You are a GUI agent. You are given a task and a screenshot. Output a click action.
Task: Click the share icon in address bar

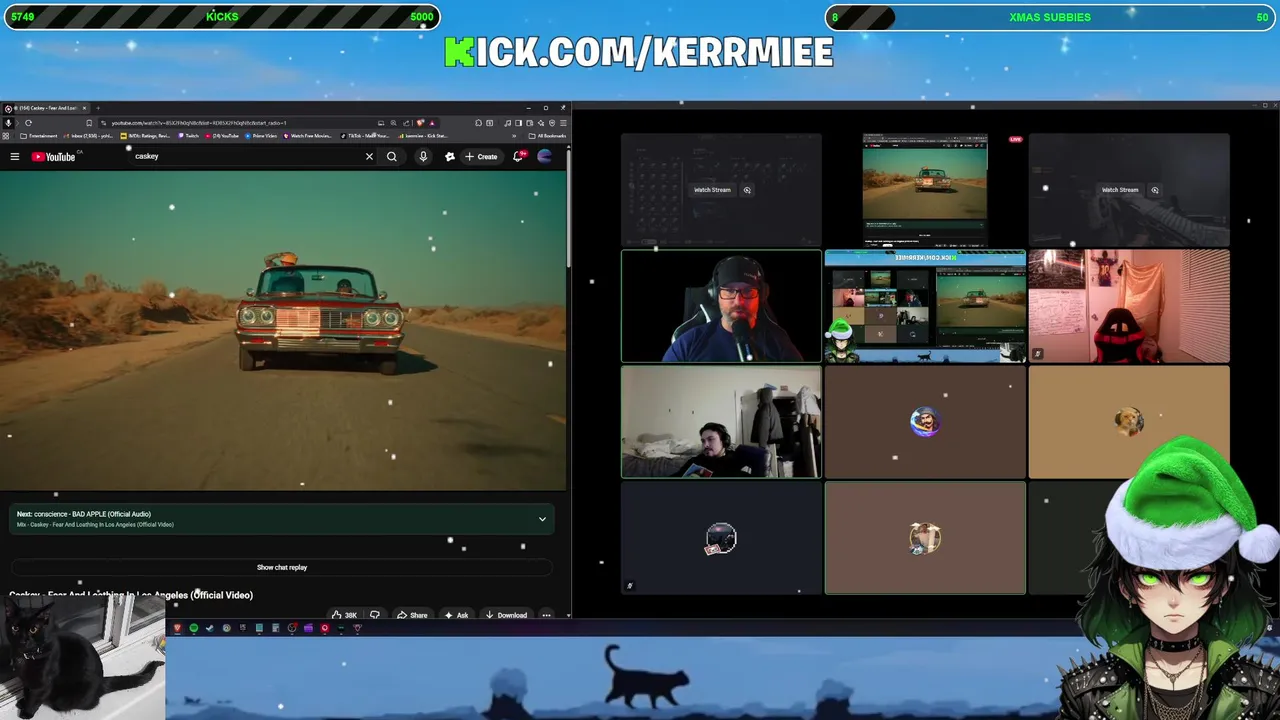(406, 123)
